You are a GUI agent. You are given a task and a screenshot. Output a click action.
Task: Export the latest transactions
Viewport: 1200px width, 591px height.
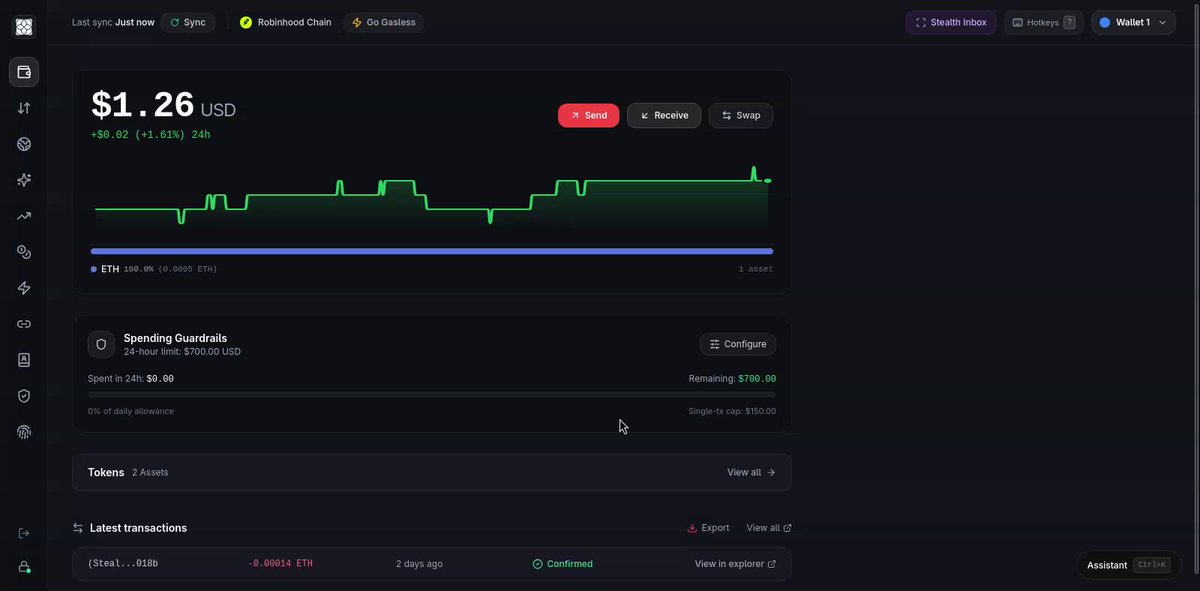click(x=708, y=528)
